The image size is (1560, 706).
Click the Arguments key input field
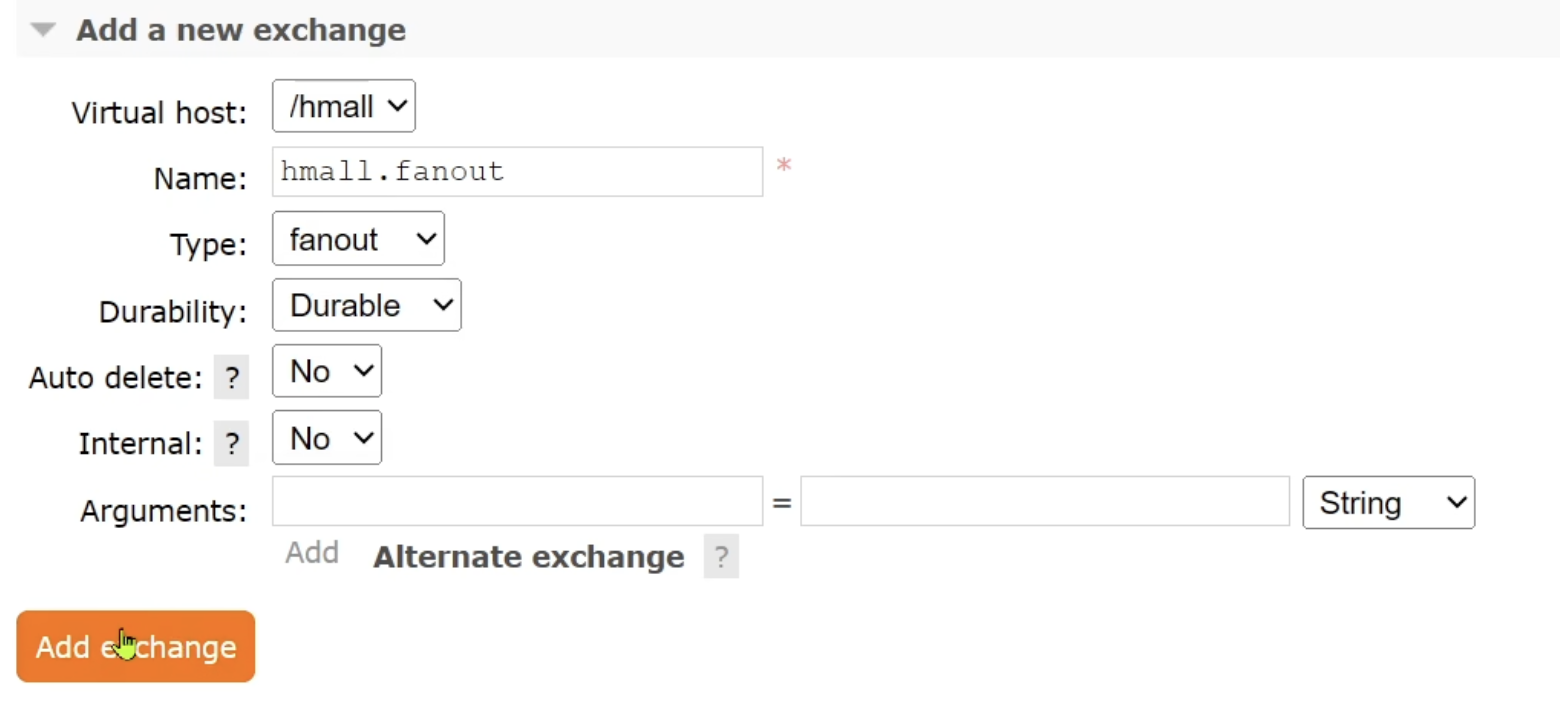(x=517, y=502)
